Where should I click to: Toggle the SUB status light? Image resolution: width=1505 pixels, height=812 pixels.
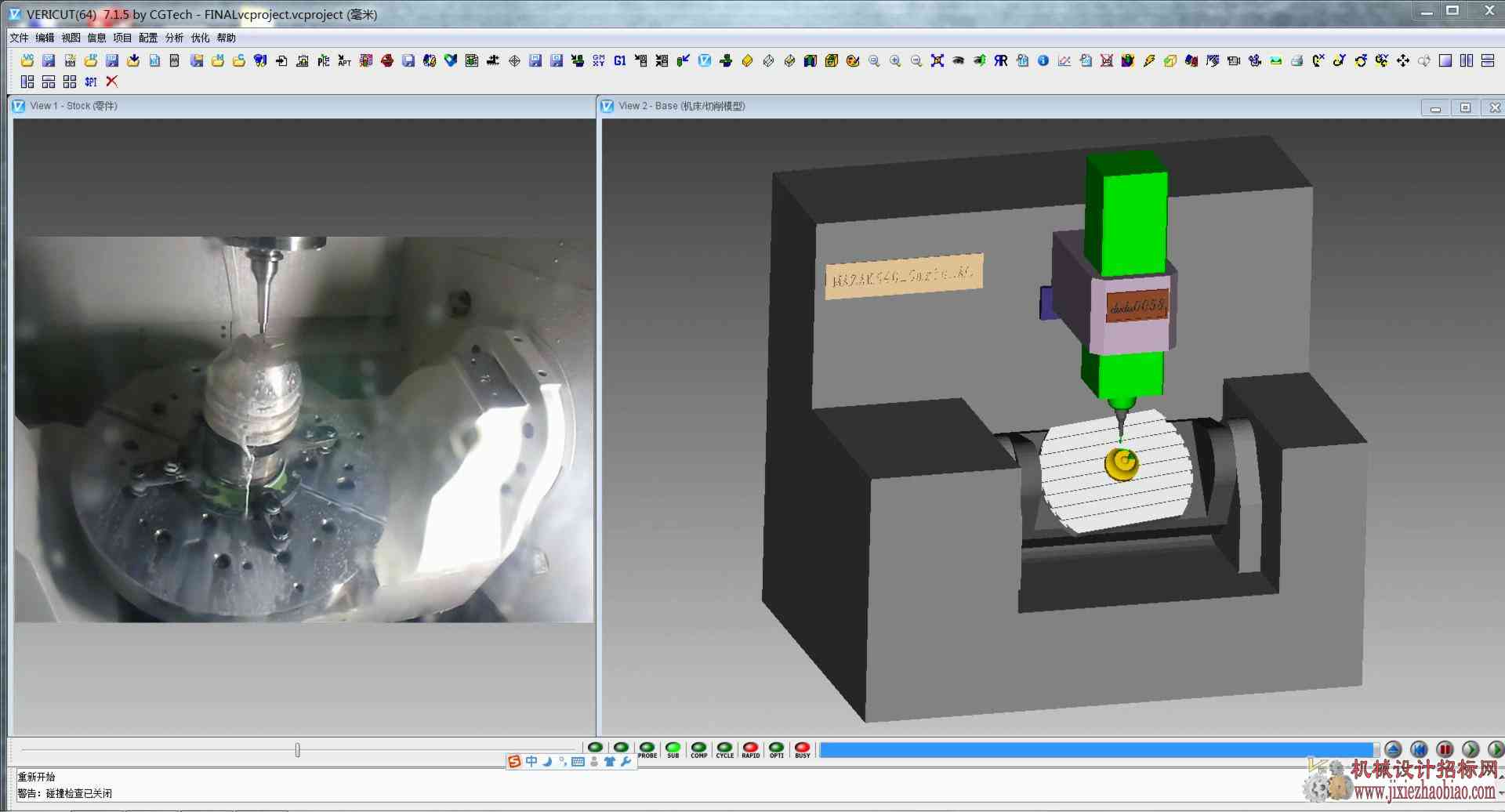tap(673, 749)
